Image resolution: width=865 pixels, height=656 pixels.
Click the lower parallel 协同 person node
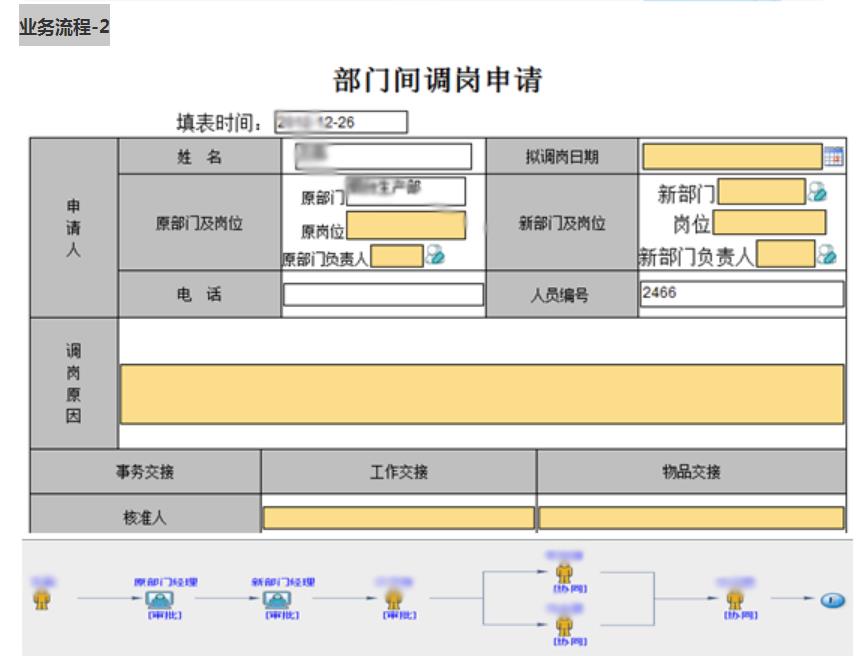click(x=564, y=625)
